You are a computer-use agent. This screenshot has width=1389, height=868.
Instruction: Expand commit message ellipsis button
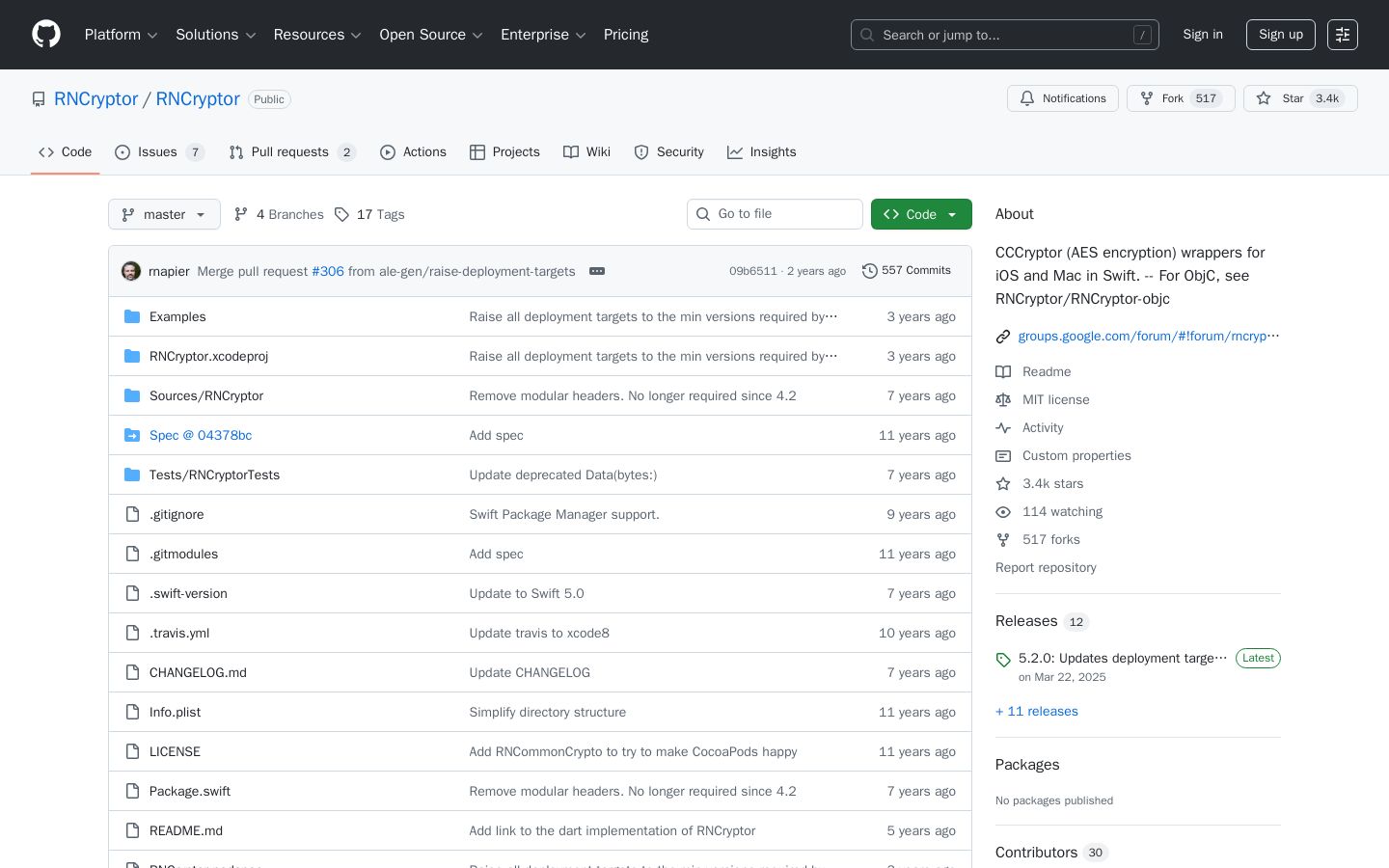click(x=597, y=271)
